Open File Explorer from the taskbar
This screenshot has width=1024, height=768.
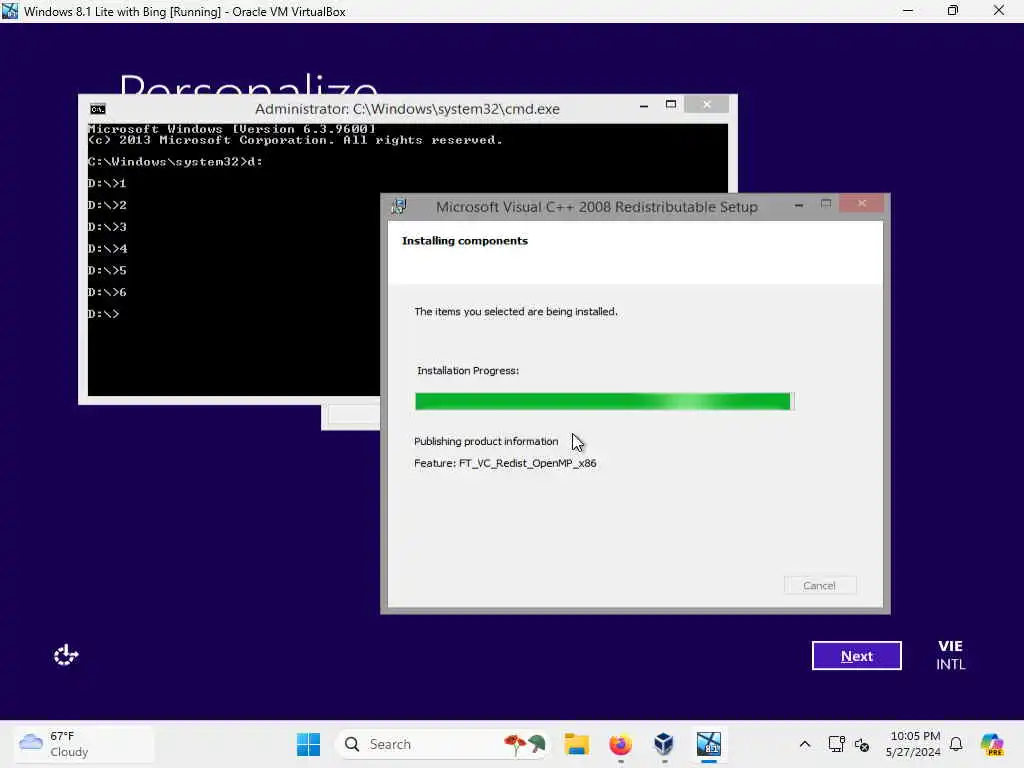(577, 744)
